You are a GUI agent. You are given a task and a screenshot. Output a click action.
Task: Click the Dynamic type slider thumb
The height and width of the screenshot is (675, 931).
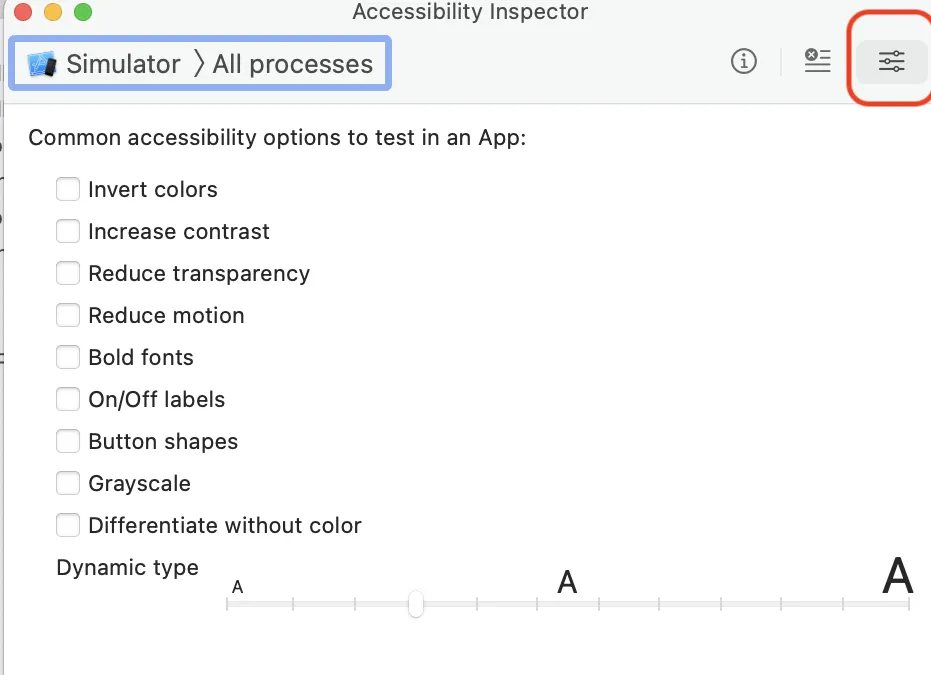coord(416,604)
